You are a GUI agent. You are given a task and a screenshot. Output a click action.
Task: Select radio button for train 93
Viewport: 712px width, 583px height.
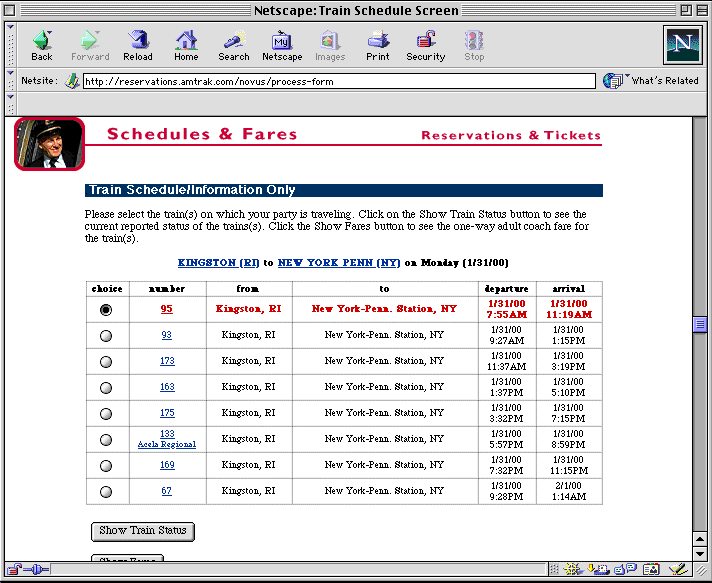point(107,336)
